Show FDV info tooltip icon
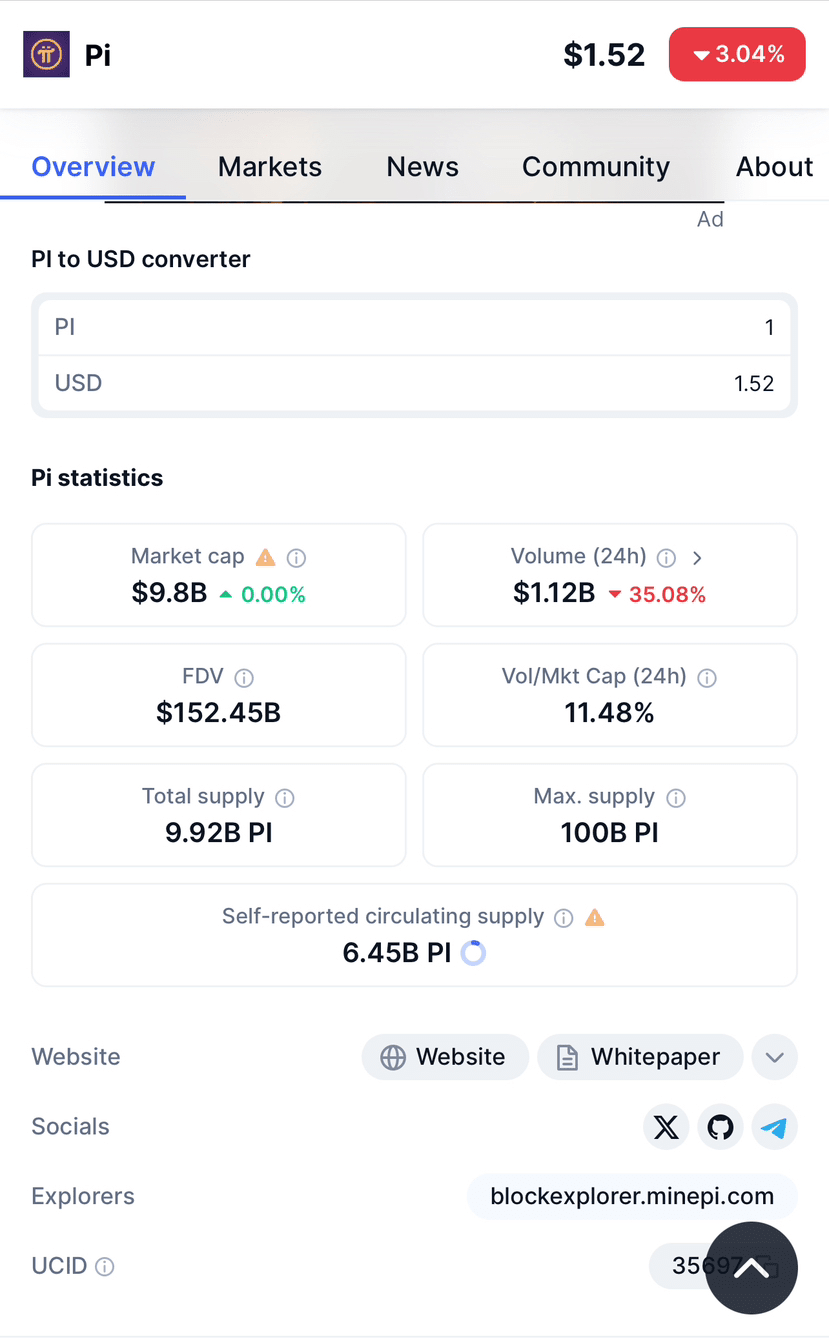829x1339 pixels. [x=243, y=678]
